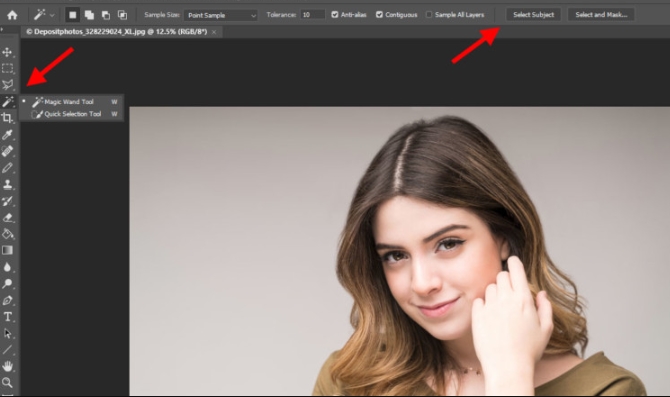The image size is (670, 397).
Task: Select the Rectangular Marquee tool
Action: click(x=7, y=68)
